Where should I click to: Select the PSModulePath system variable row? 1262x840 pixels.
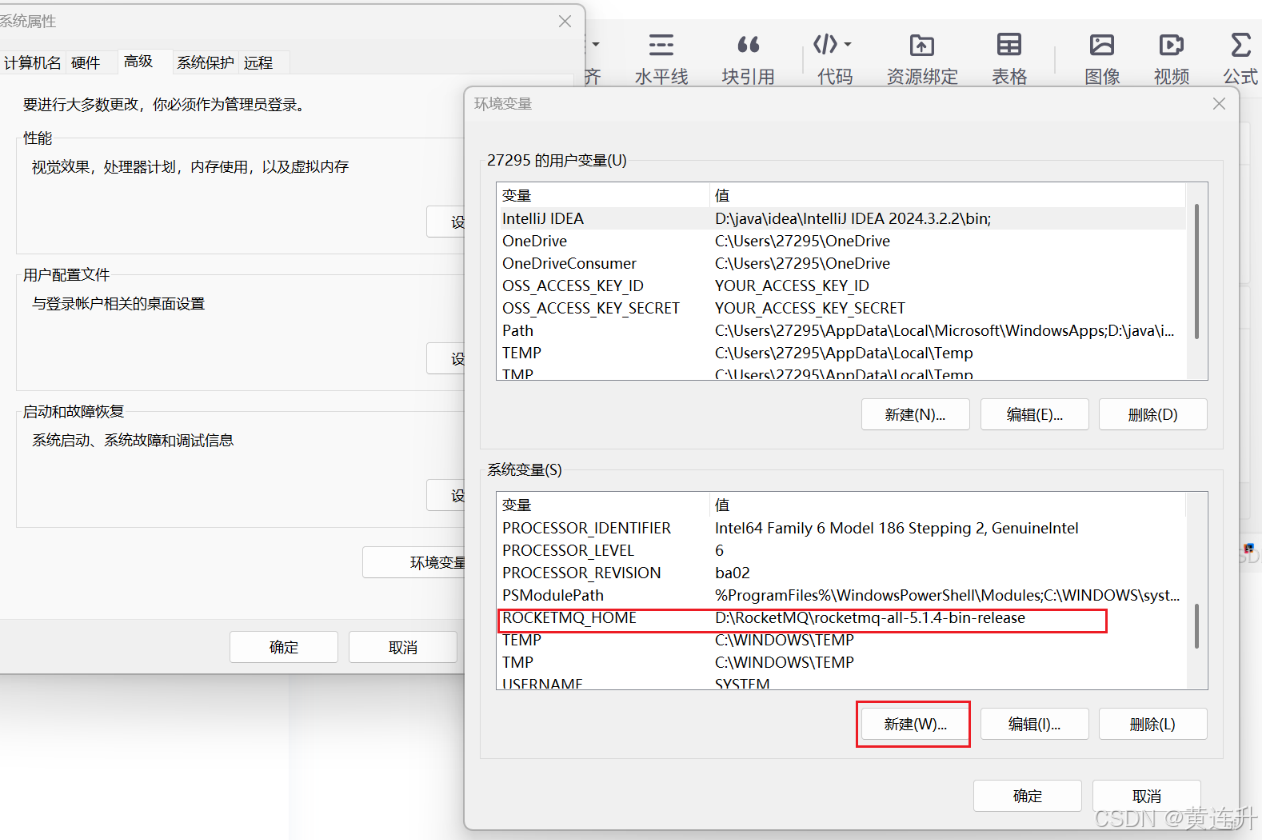click(842, 595)
